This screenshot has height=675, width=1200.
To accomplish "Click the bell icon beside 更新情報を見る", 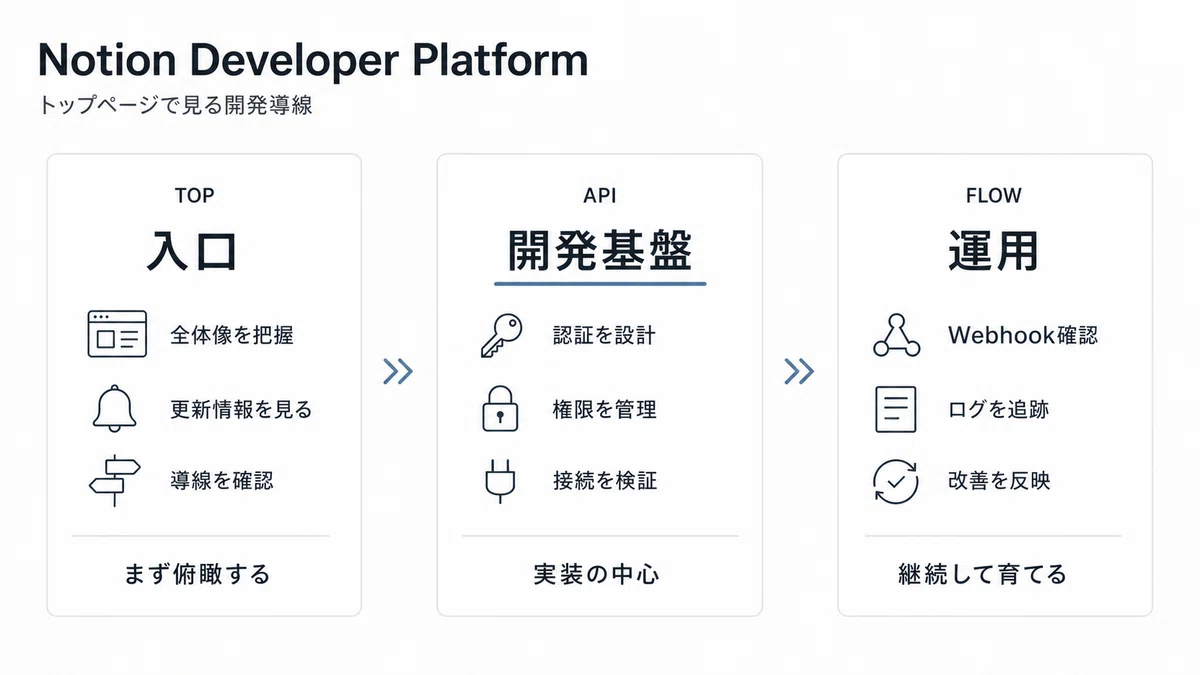I will coord(114,408).
